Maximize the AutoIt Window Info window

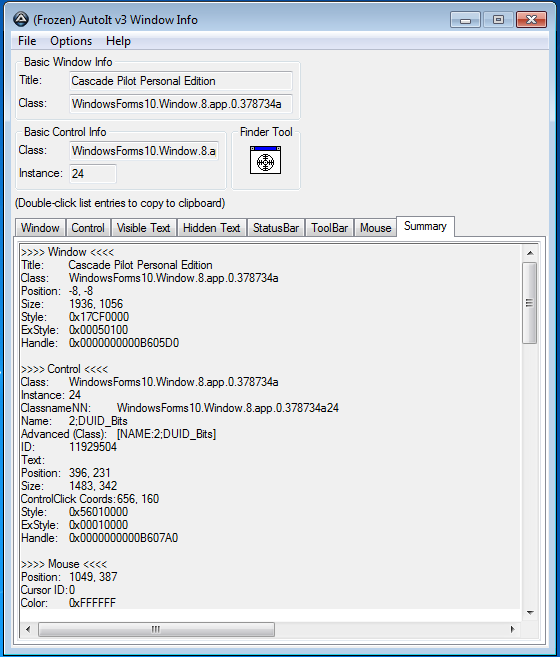(498, 20)
